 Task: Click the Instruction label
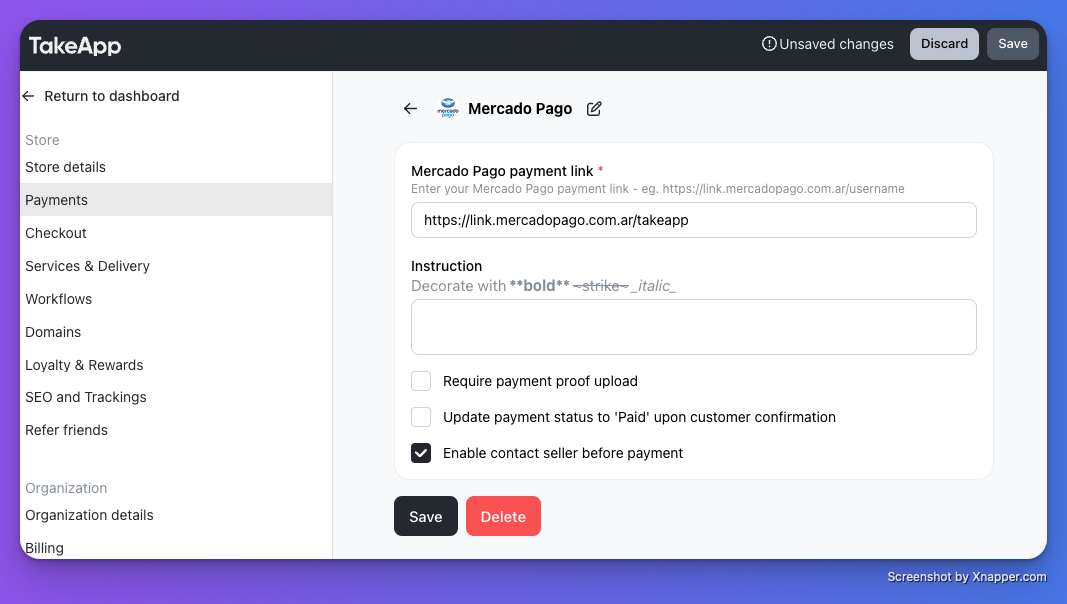[x=446, y=266]
